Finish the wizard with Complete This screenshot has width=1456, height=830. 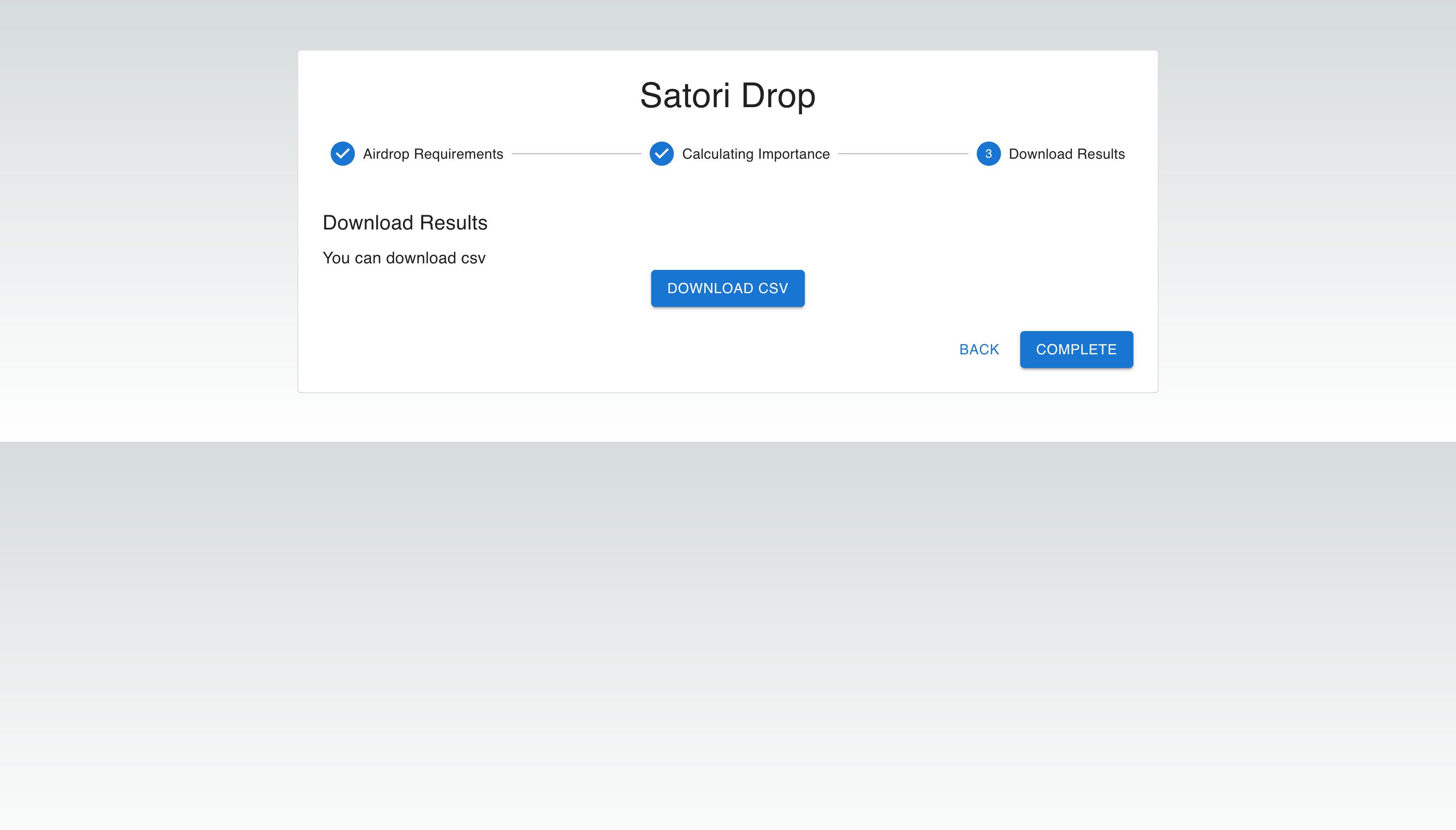(x=1076, y=349)
